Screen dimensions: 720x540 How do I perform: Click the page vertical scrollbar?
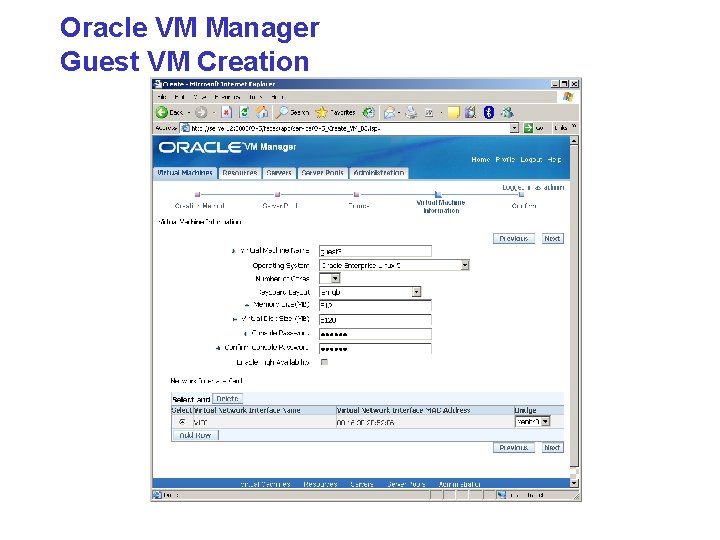(574, 312)
